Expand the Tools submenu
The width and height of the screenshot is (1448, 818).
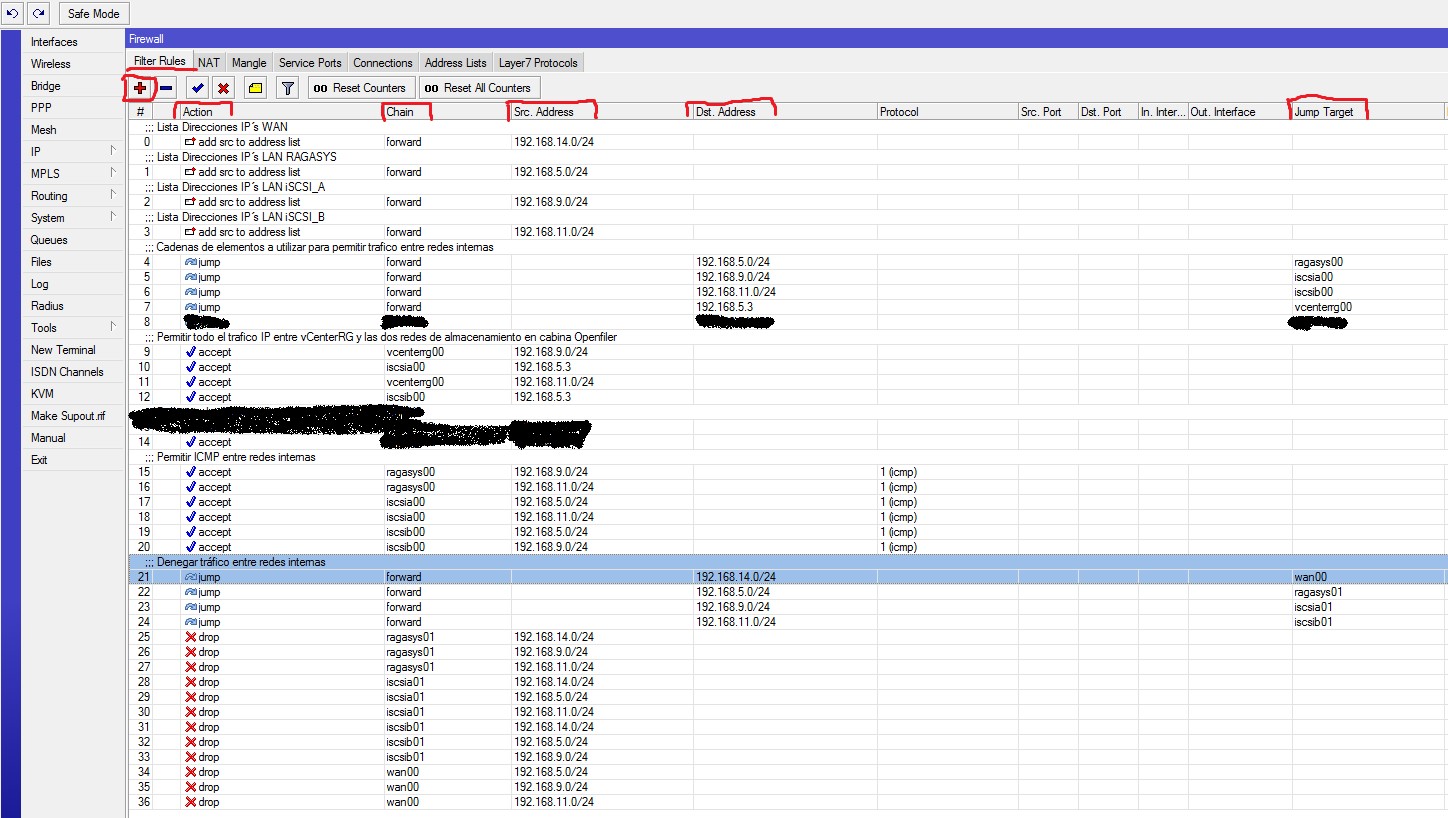point(72,328)
